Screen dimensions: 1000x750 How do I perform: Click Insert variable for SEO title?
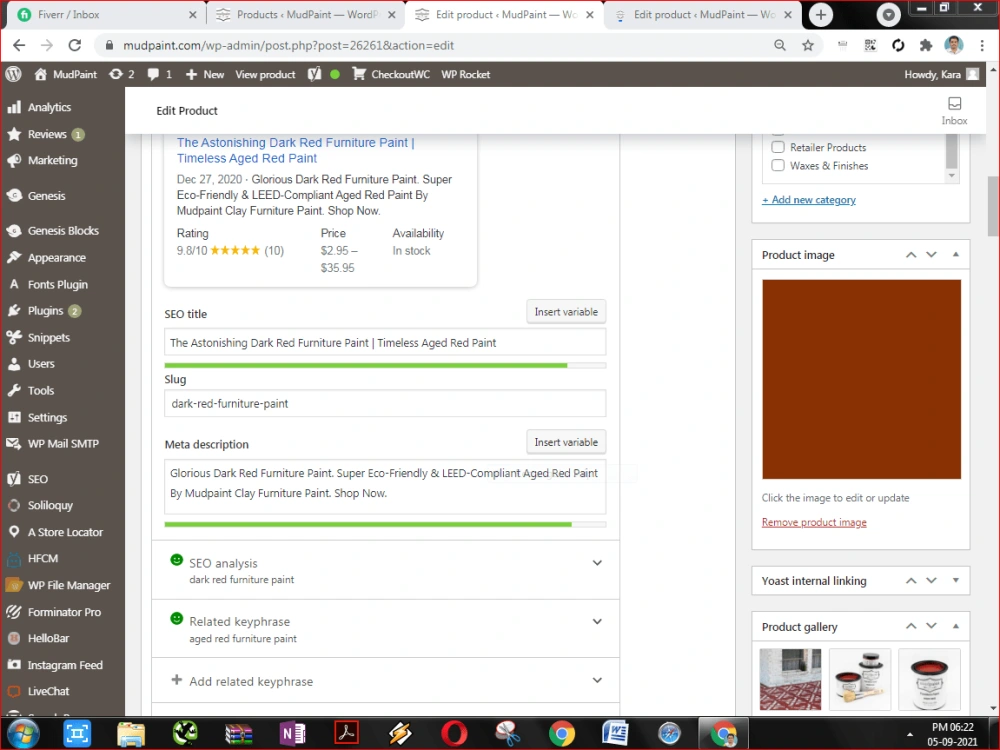point(566,312)
